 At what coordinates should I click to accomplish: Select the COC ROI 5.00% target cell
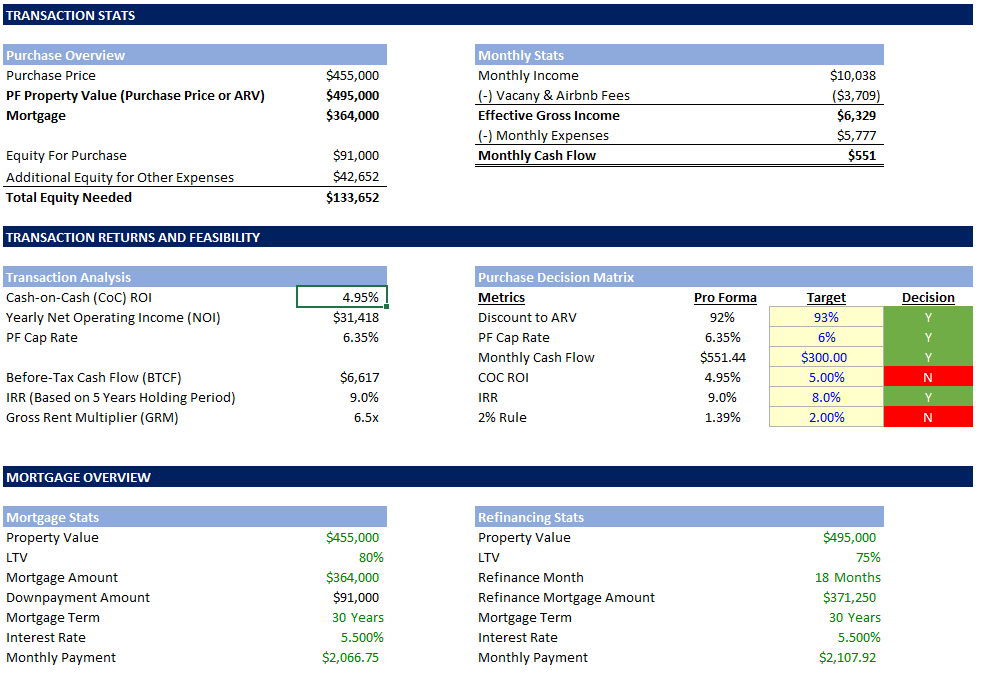[826, 377]
